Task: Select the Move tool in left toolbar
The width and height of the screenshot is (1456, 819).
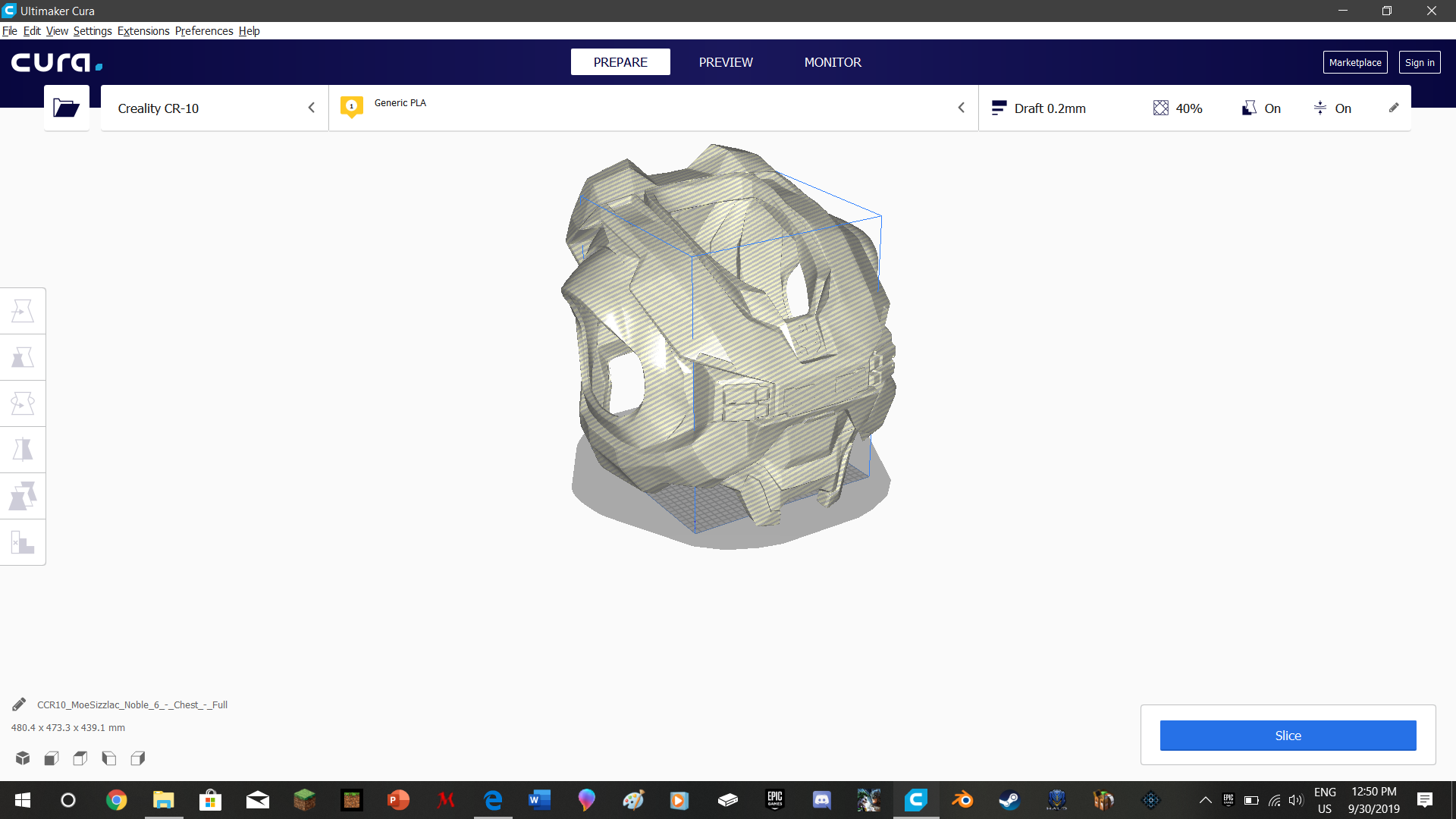Action: 23,311
